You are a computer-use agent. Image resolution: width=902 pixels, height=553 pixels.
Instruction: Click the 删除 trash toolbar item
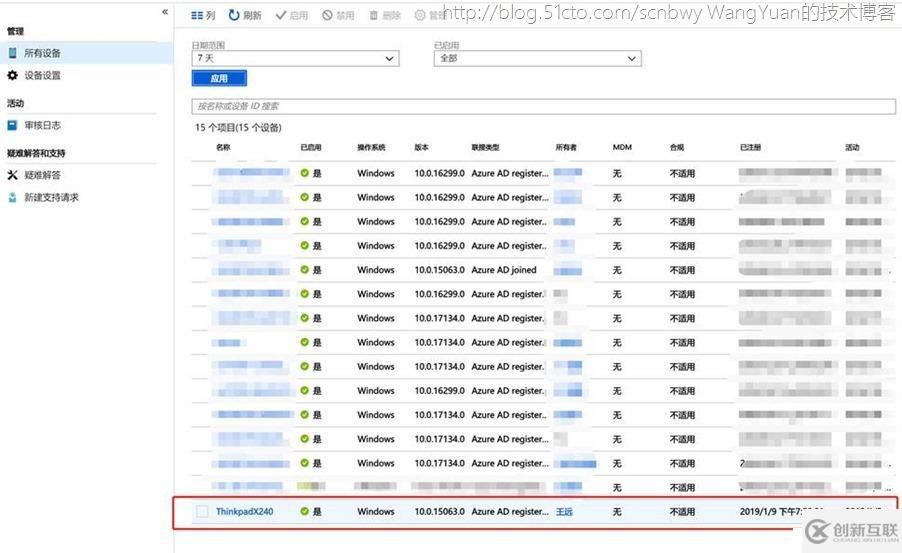coord(385,16)
